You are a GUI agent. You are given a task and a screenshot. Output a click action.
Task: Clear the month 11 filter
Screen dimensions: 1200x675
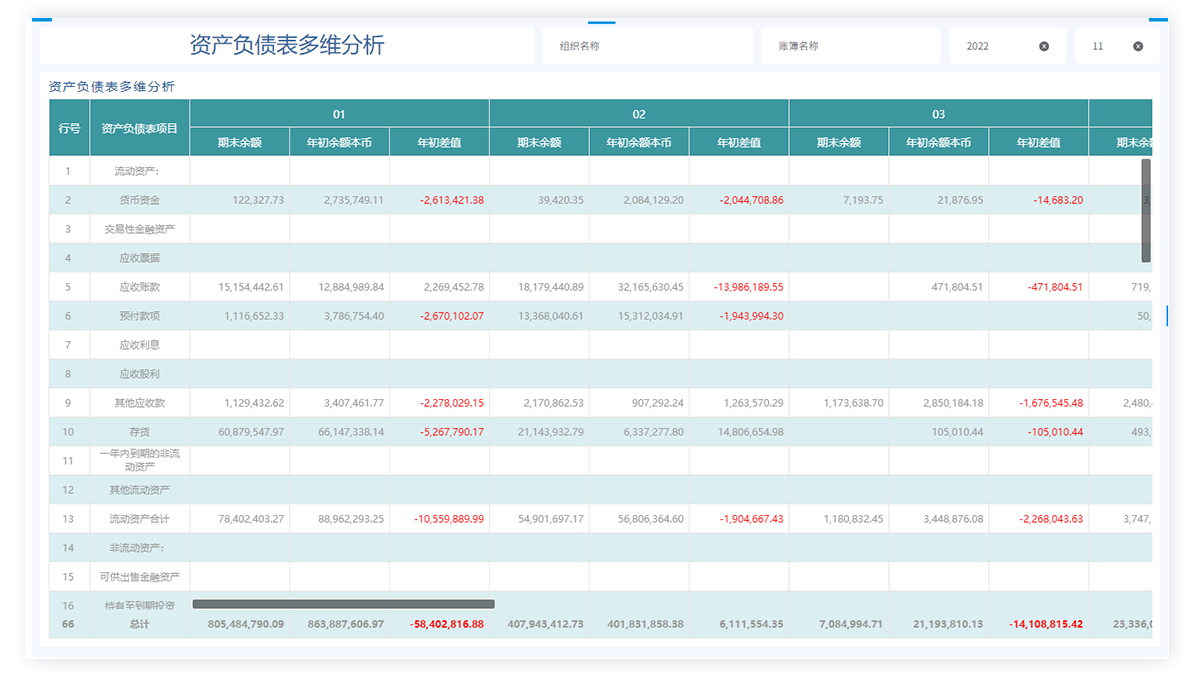point(1138,46)
